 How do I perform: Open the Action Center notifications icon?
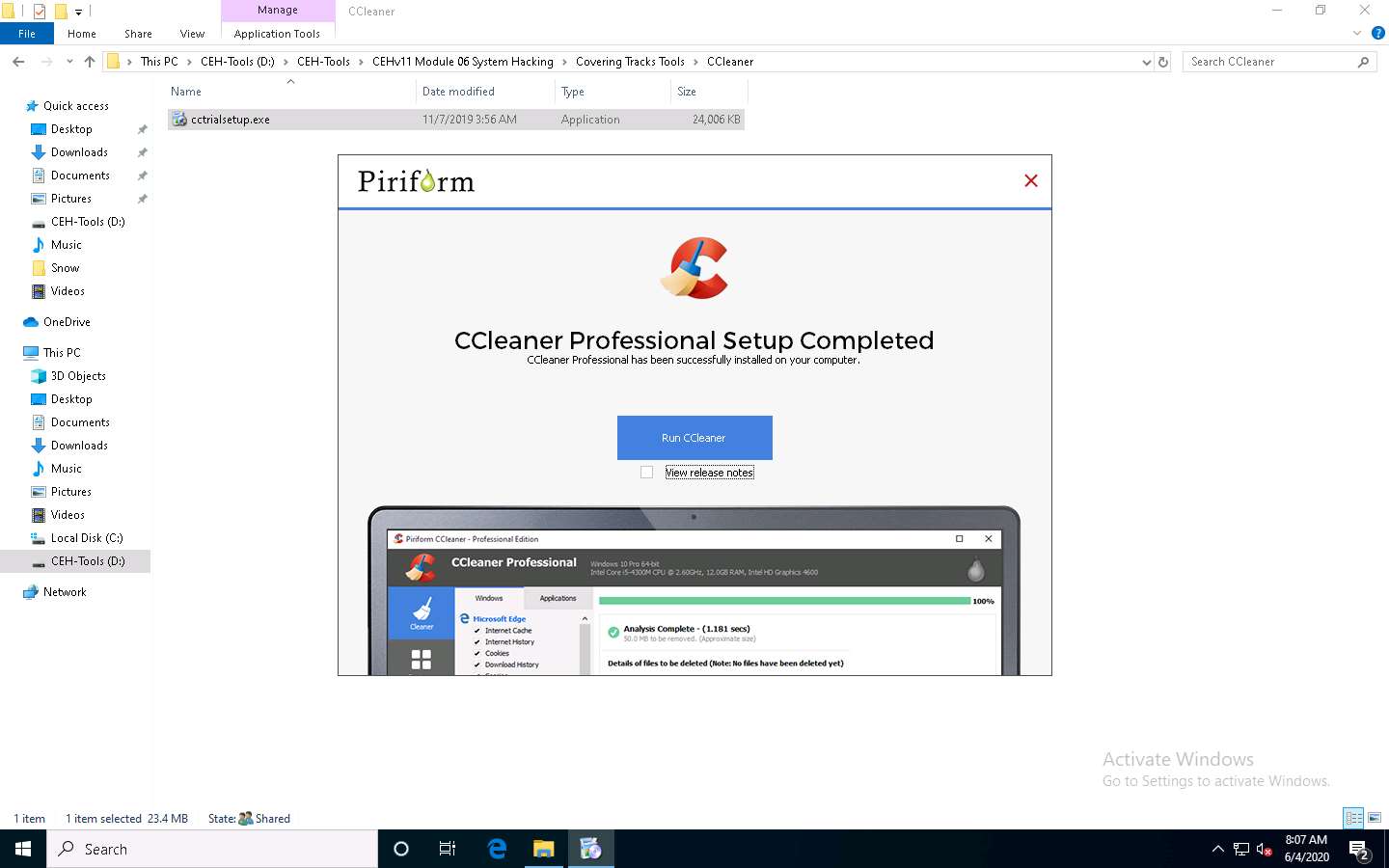[x=1359, y=850]
